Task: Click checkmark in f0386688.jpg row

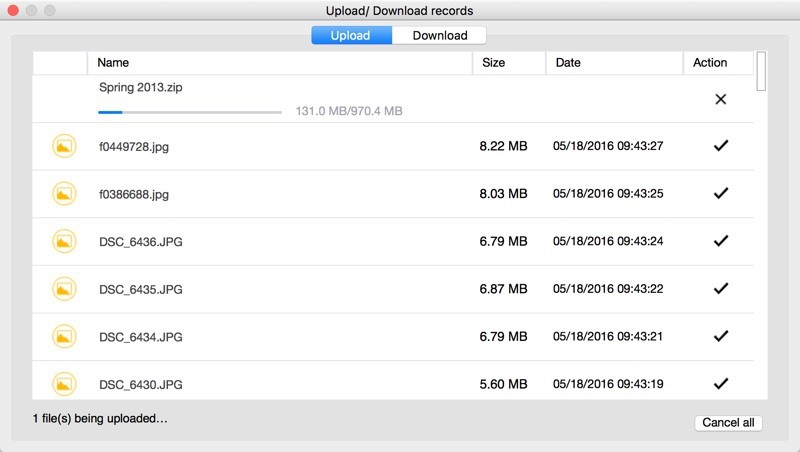Action: tap(720, 193)
